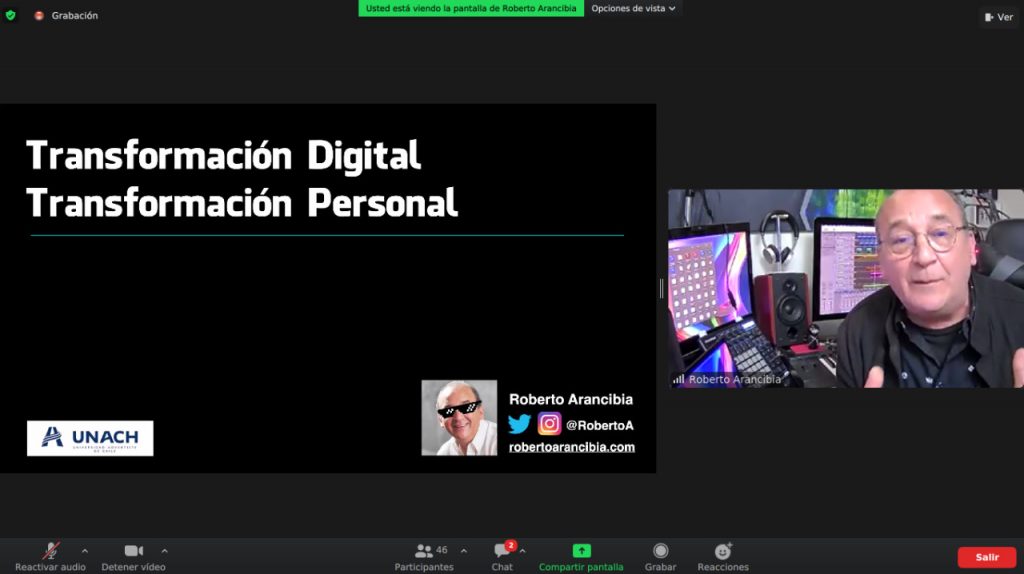Open the Opciones de vista menu

click(x=633, y=8)
